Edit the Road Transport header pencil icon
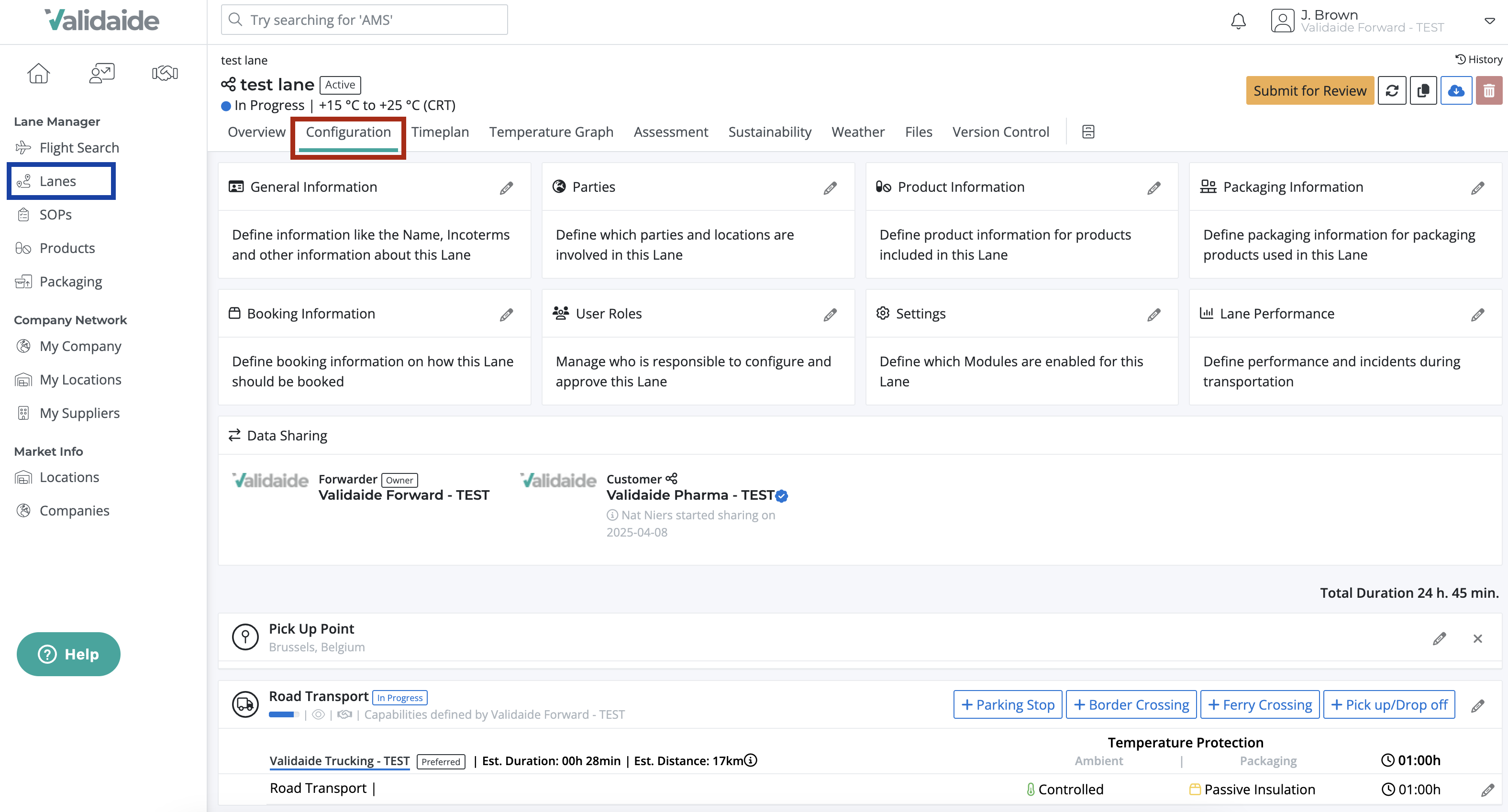The width and height of the screenshot is (1508, 812). [x=1477, y=705]
